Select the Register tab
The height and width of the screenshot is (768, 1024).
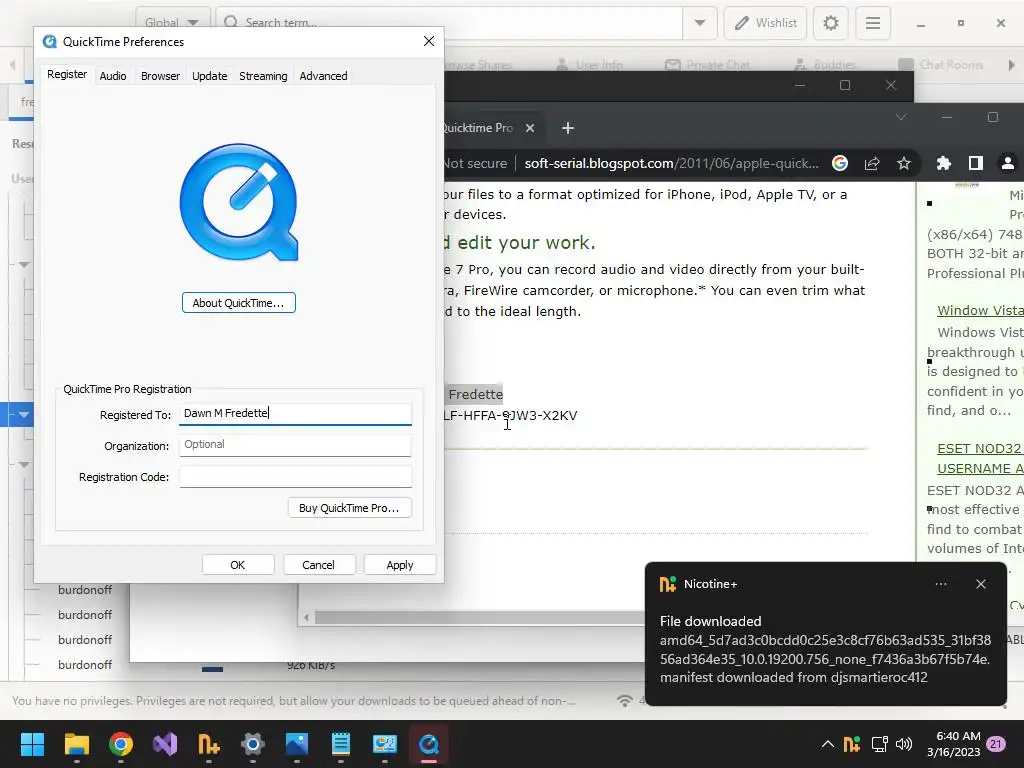pos(67,74)
